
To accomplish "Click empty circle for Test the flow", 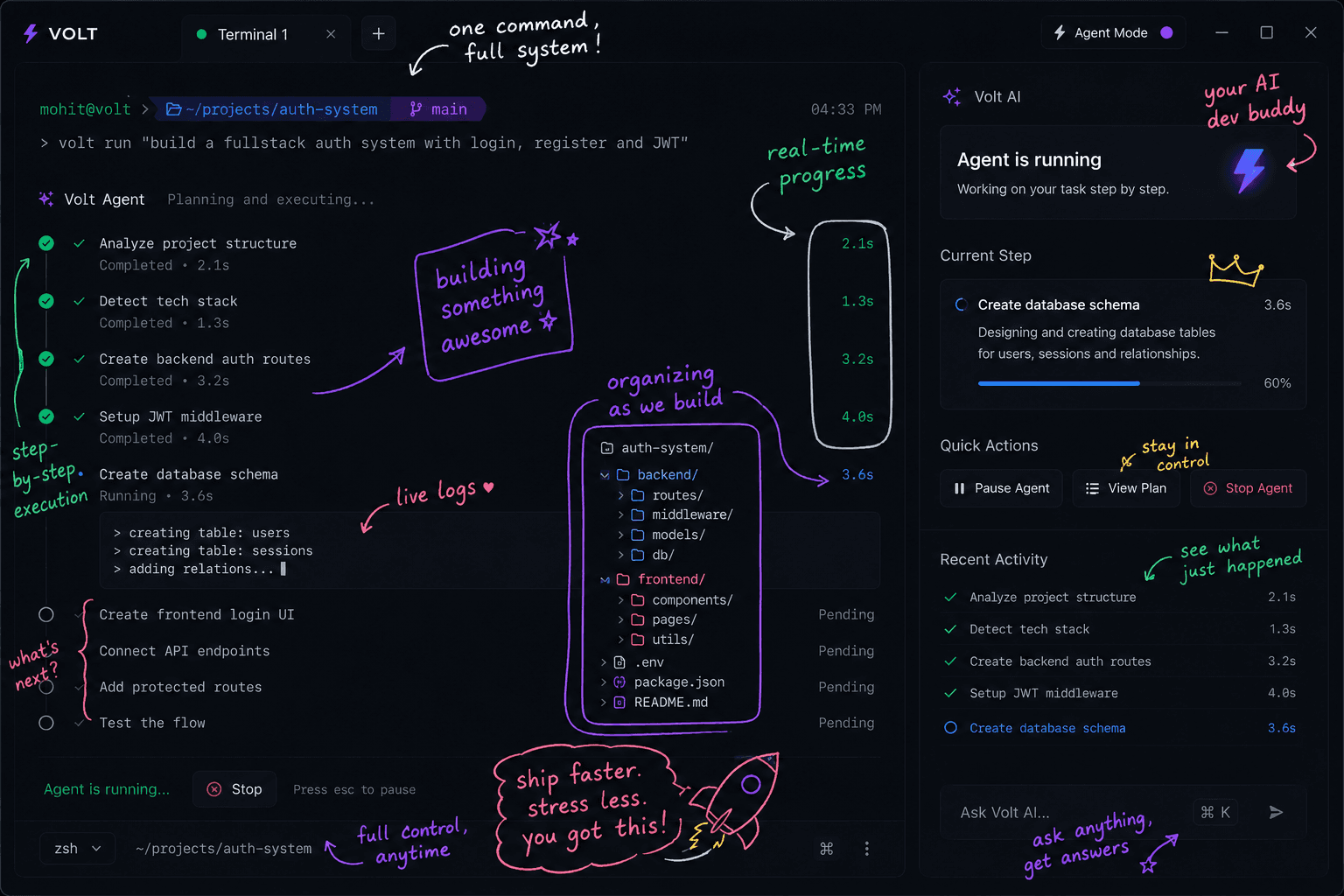I will (46, 723).
